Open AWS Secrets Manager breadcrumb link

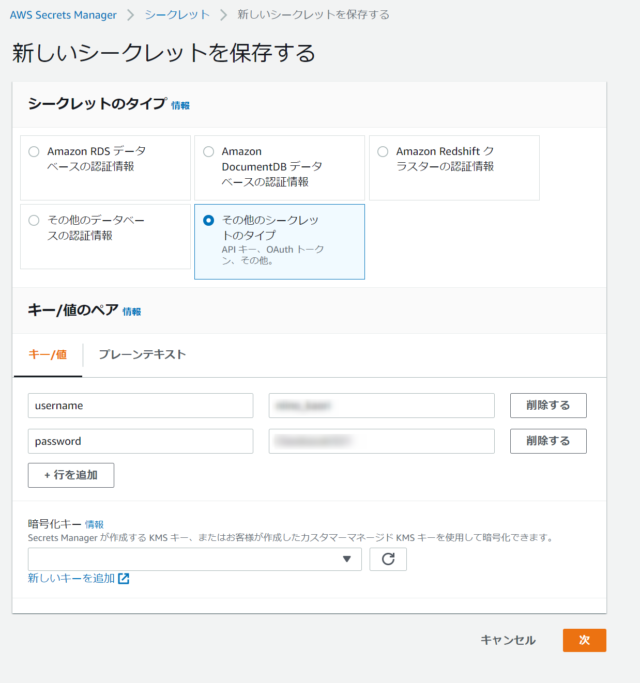click(x=63, y=15)
